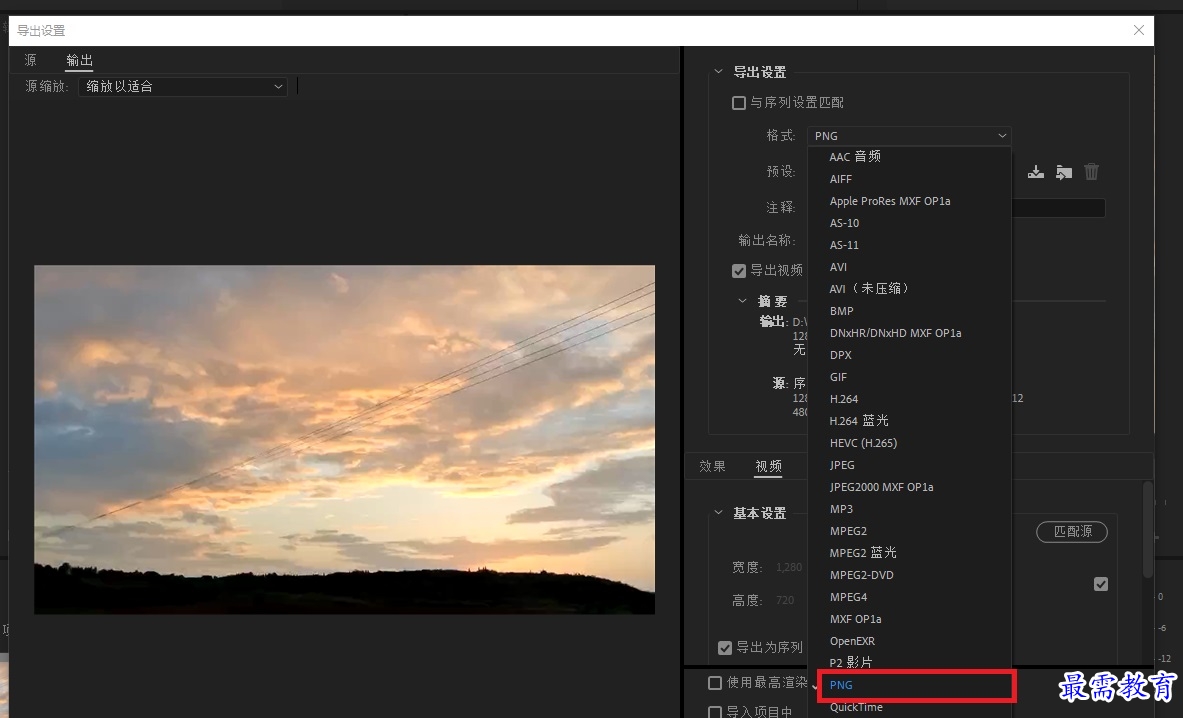Open the 格式 format dropdown
1183x718 pixels.
point(909,136)
